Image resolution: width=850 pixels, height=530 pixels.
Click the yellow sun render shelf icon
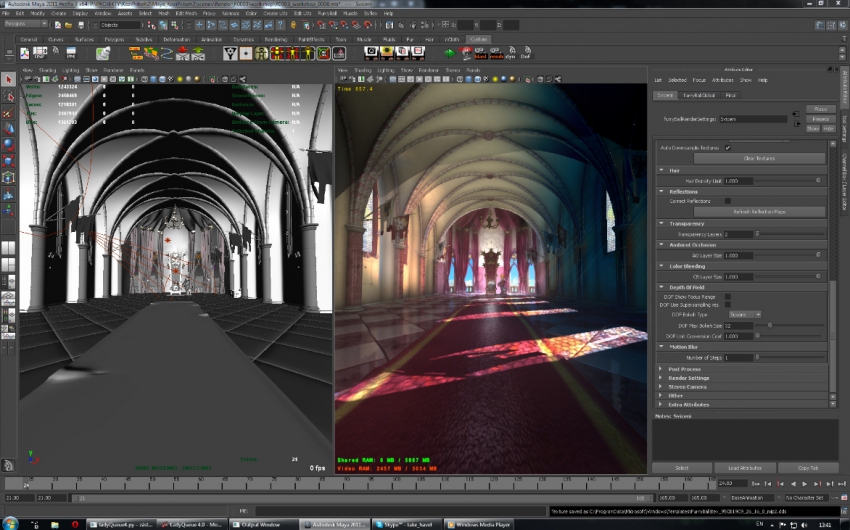[387, 53]
